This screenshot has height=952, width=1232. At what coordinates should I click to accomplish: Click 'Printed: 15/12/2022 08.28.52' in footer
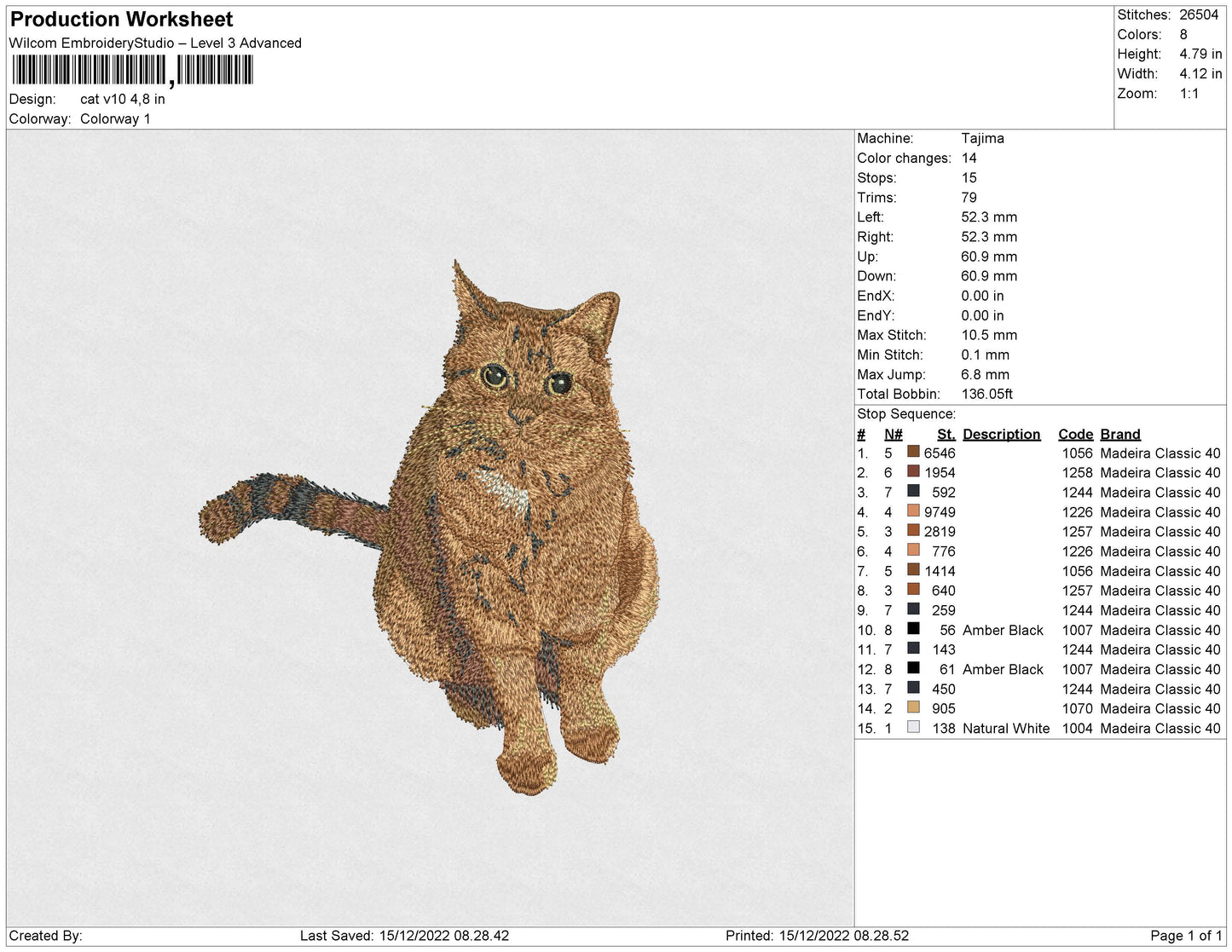click(x=817, y=935)
